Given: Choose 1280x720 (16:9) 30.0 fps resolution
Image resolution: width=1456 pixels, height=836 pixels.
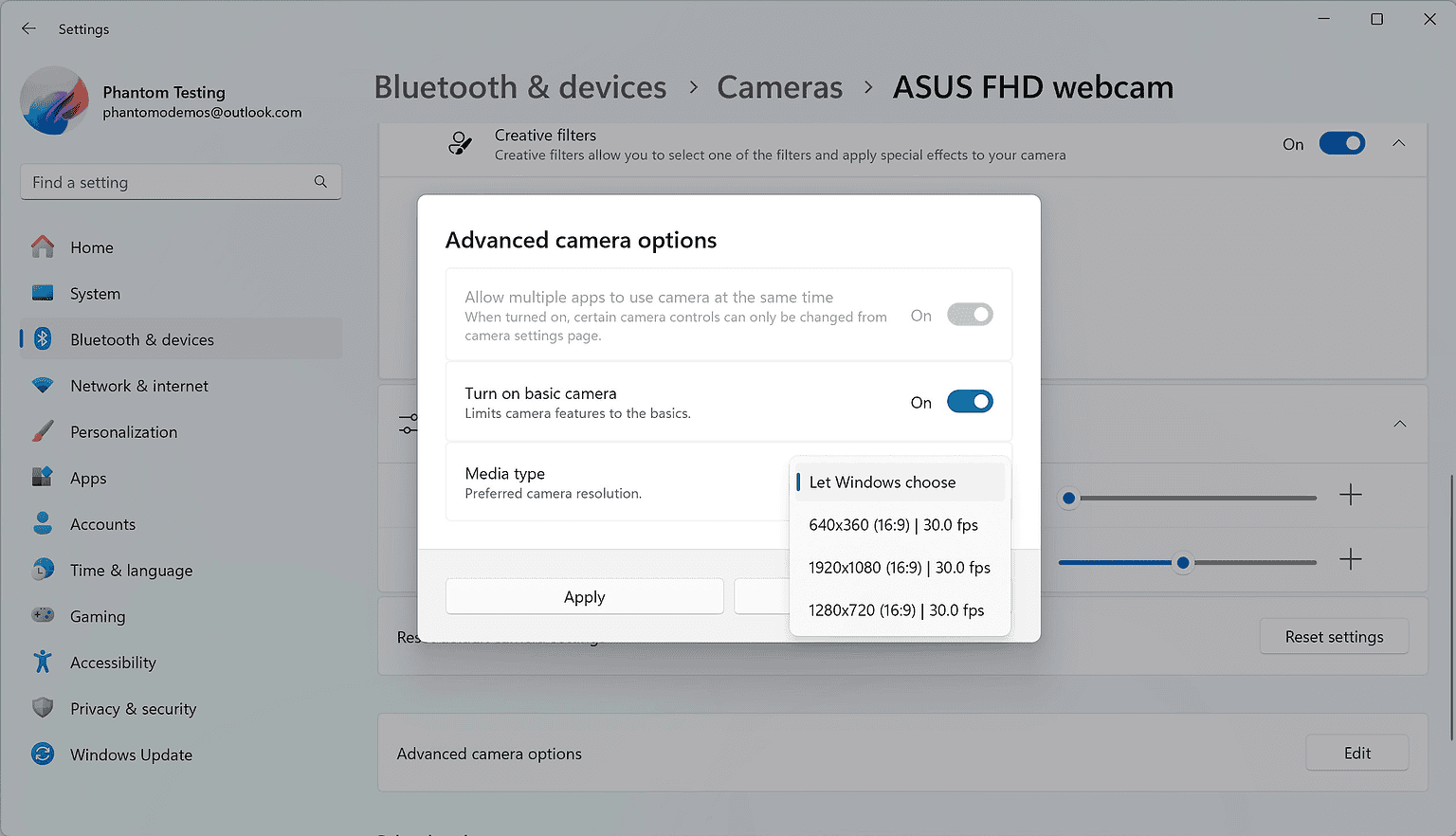Looking at the screenshot, I should [x=898, y=610].
